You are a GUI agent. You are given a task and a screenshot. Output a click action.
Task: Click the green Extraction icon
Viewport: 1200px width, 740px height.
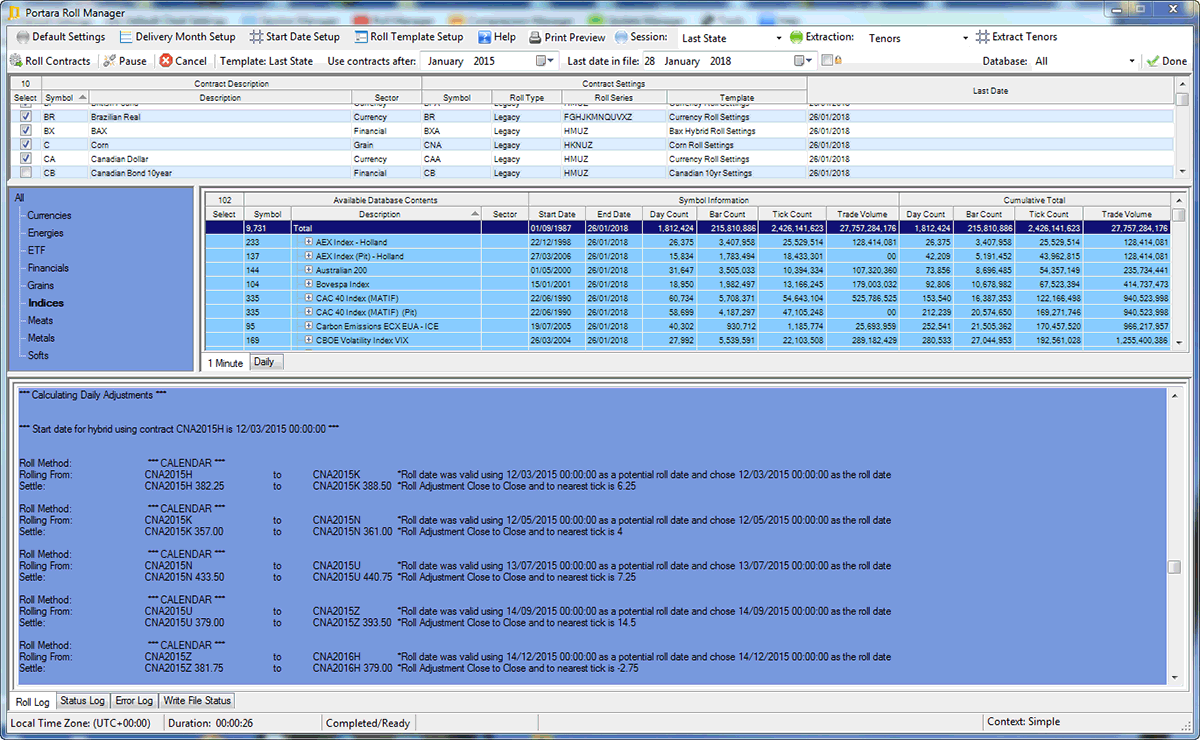tap(796, 37)
